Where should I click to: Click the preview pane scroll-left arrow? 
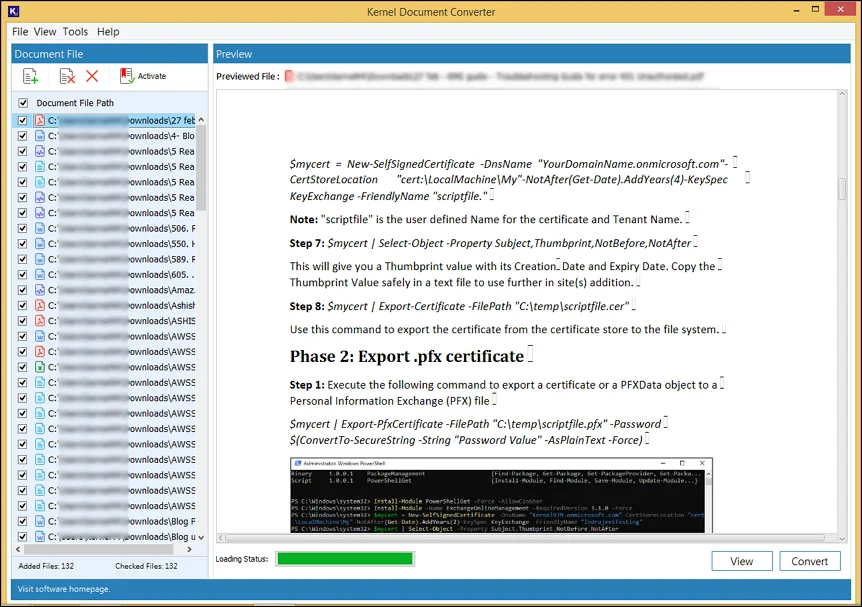coord(221,538)
